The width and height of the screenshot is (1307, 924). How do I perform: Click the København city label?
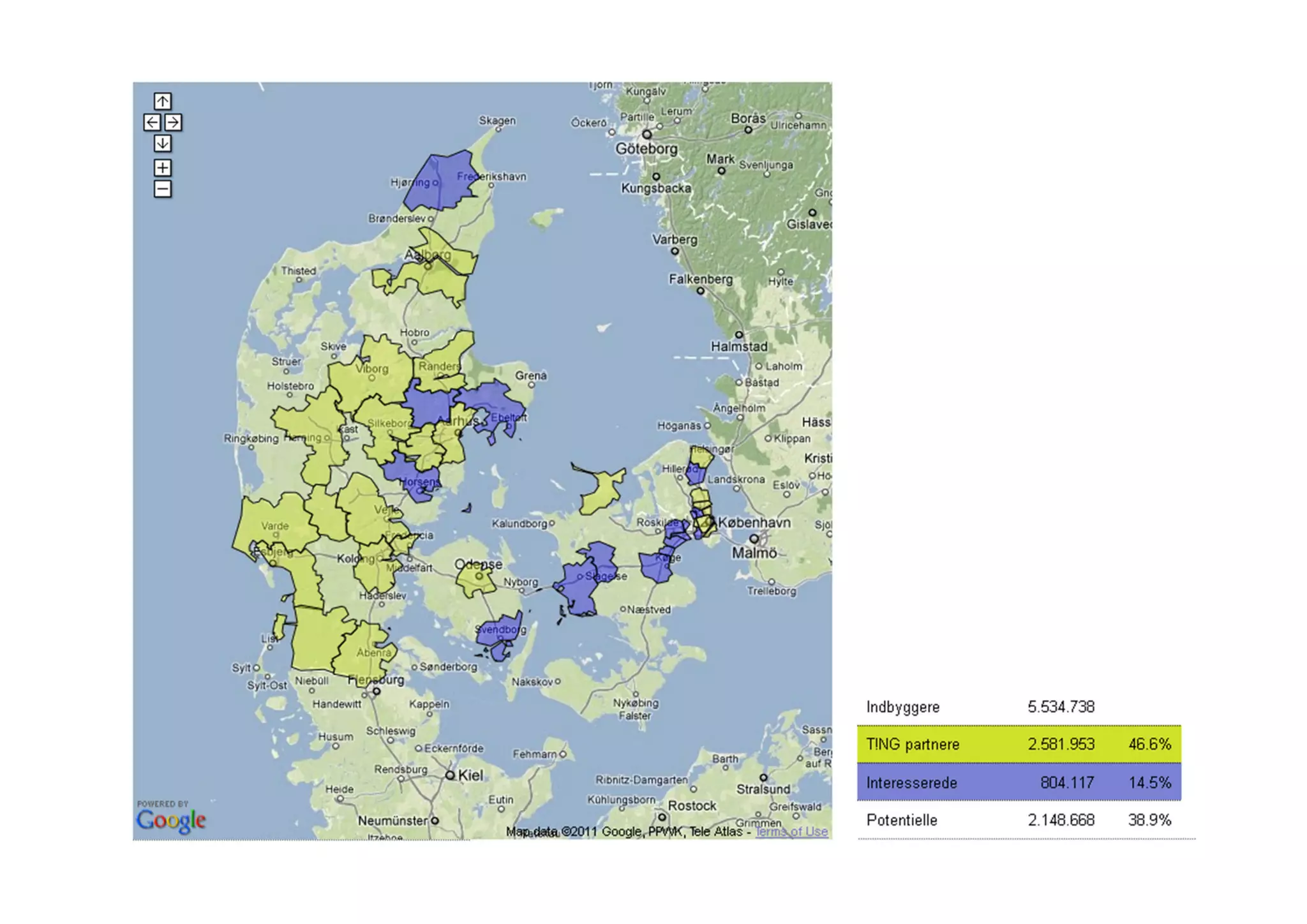pyautogui.click(x=753, y=523)
